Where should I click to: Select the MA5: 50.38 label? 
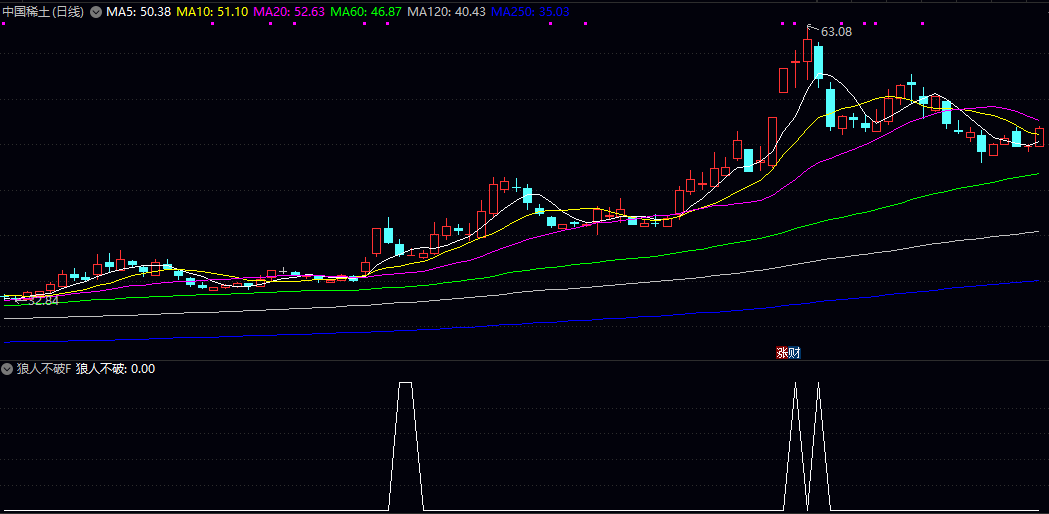(x=139, y=12)
